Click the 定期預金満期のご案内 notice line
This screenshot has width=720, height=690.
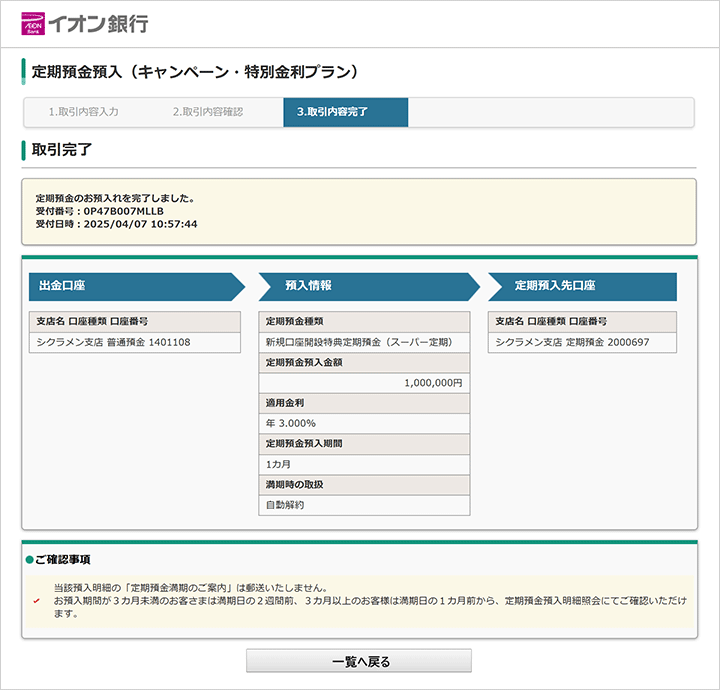(x=191, y=588)
